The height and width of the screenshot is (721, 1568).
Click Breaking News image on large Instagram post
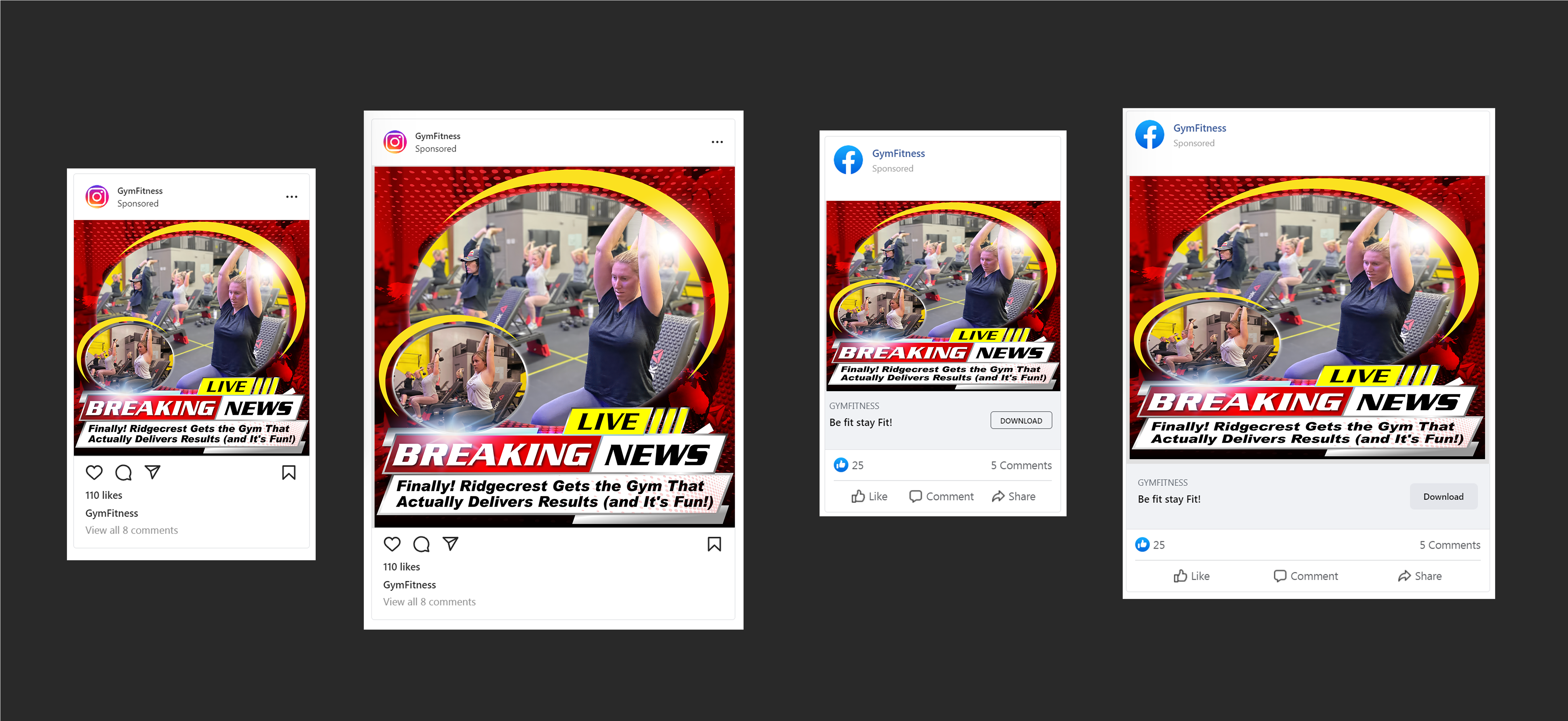click(x=554, y=347)
